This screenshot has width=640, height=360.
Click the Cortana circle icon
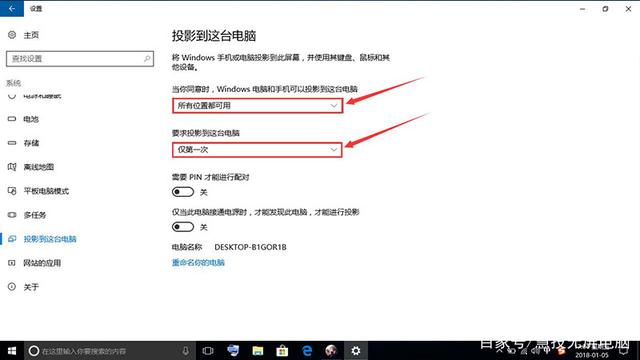pyautogui.click(x=34, y=351)
